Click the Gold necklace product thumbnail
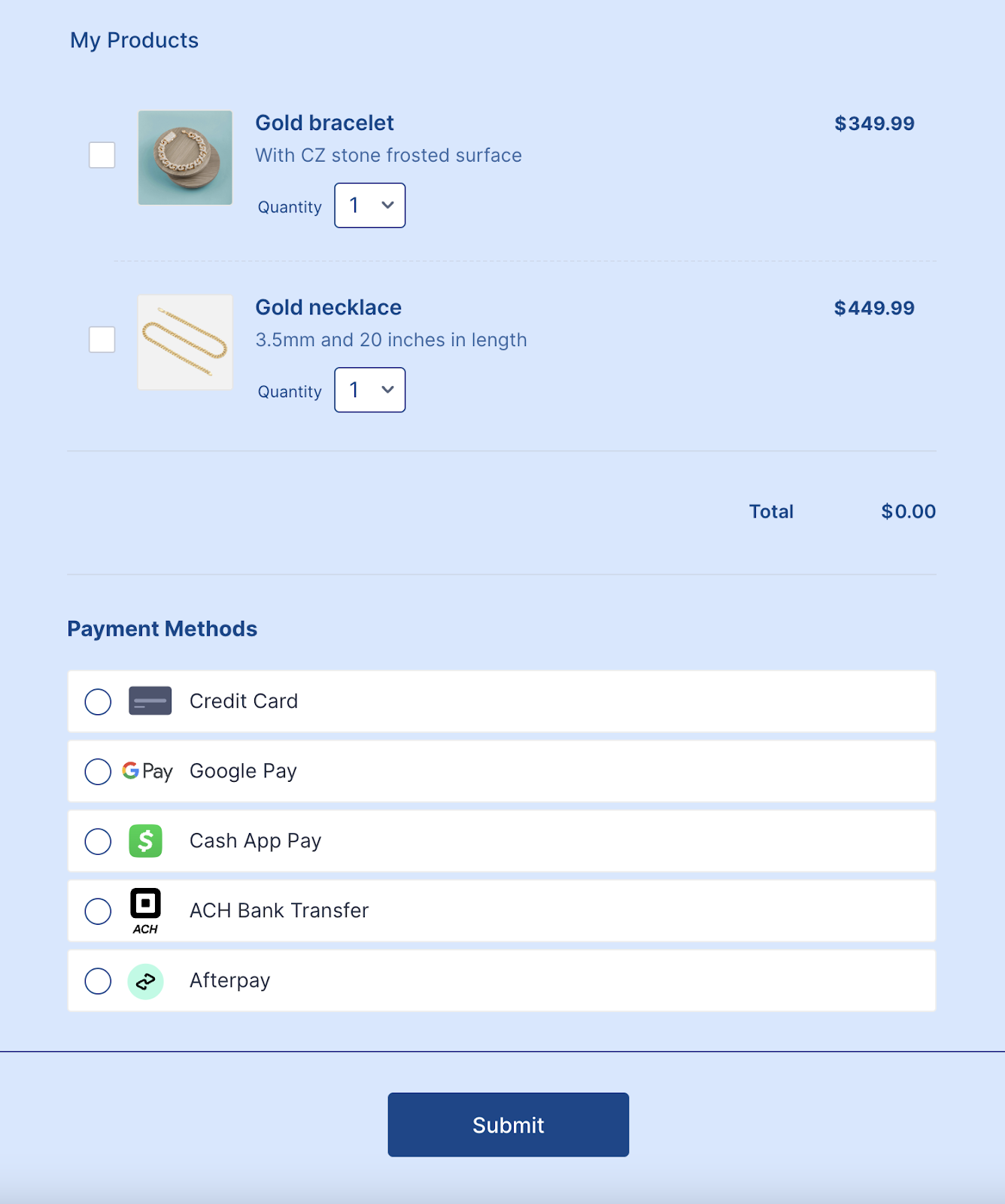Image resolution: width=1005 pixels, height=1204 pixels. pos(185,342)
